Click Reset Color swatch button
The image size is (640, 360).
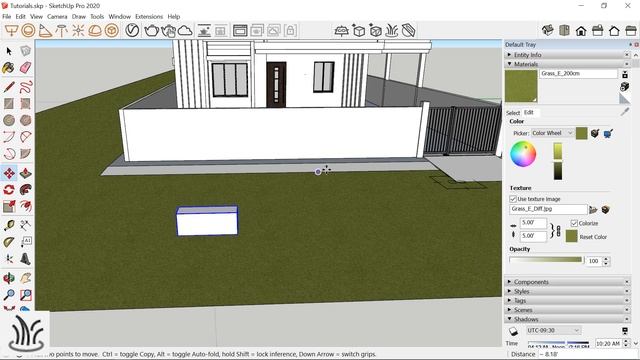571,236
